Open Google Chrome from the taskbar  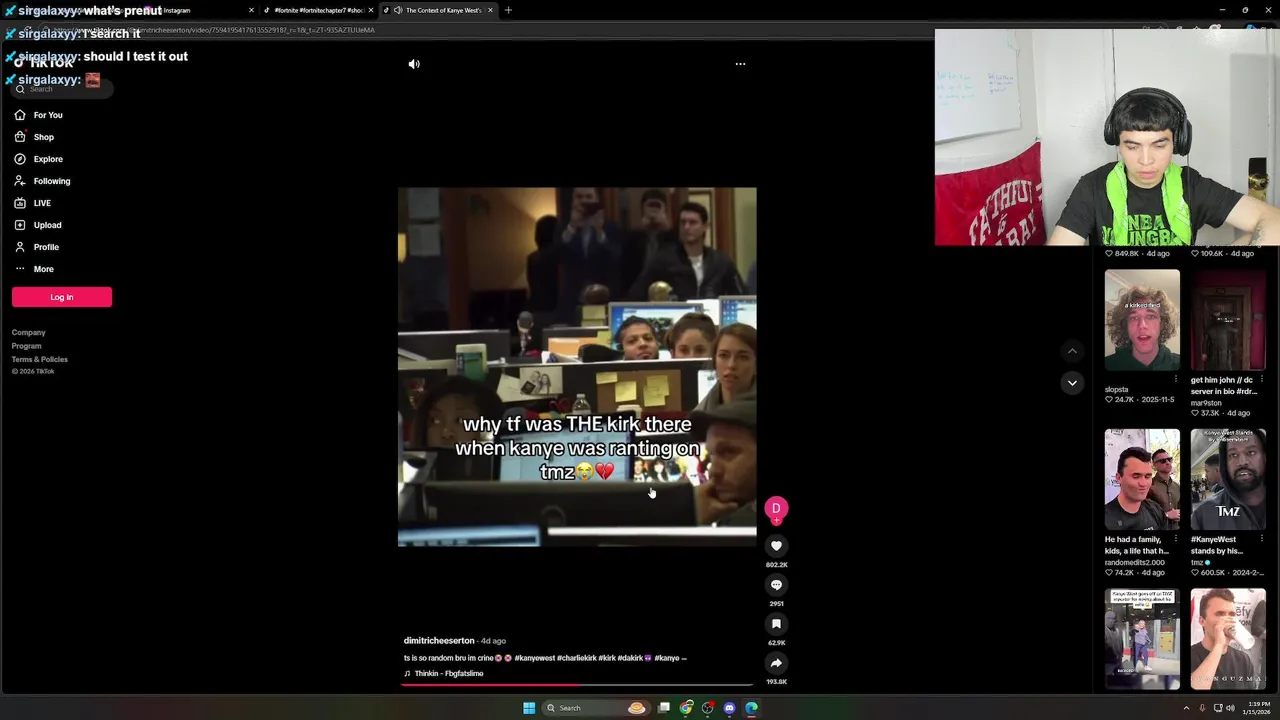686,708
